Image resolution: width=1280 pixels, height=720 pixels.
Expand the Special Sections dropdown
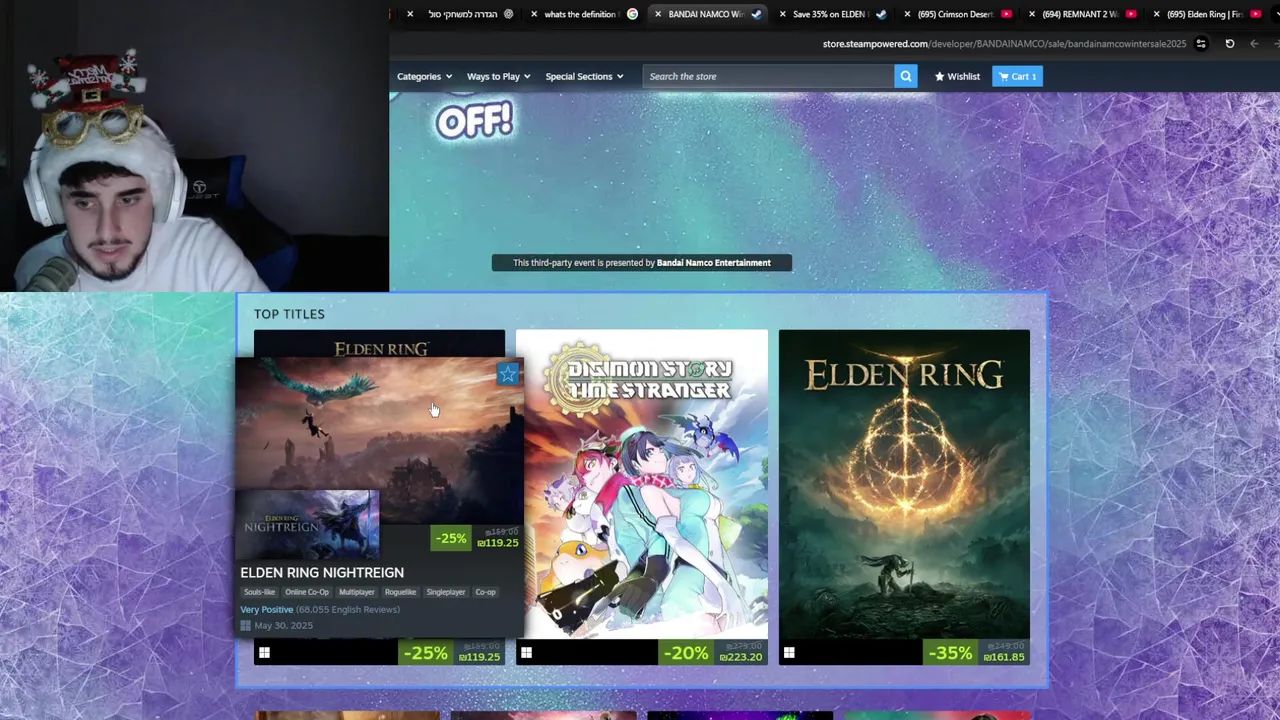584,76
